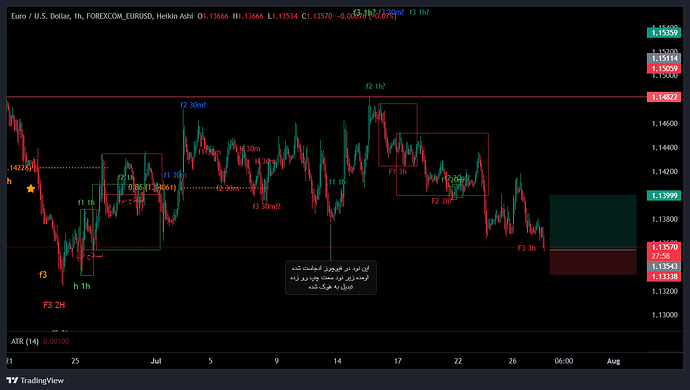Select the ATR (14) indicator label
Image resolution: width=690 pixels, height=390 pixels.
[25, 341]
